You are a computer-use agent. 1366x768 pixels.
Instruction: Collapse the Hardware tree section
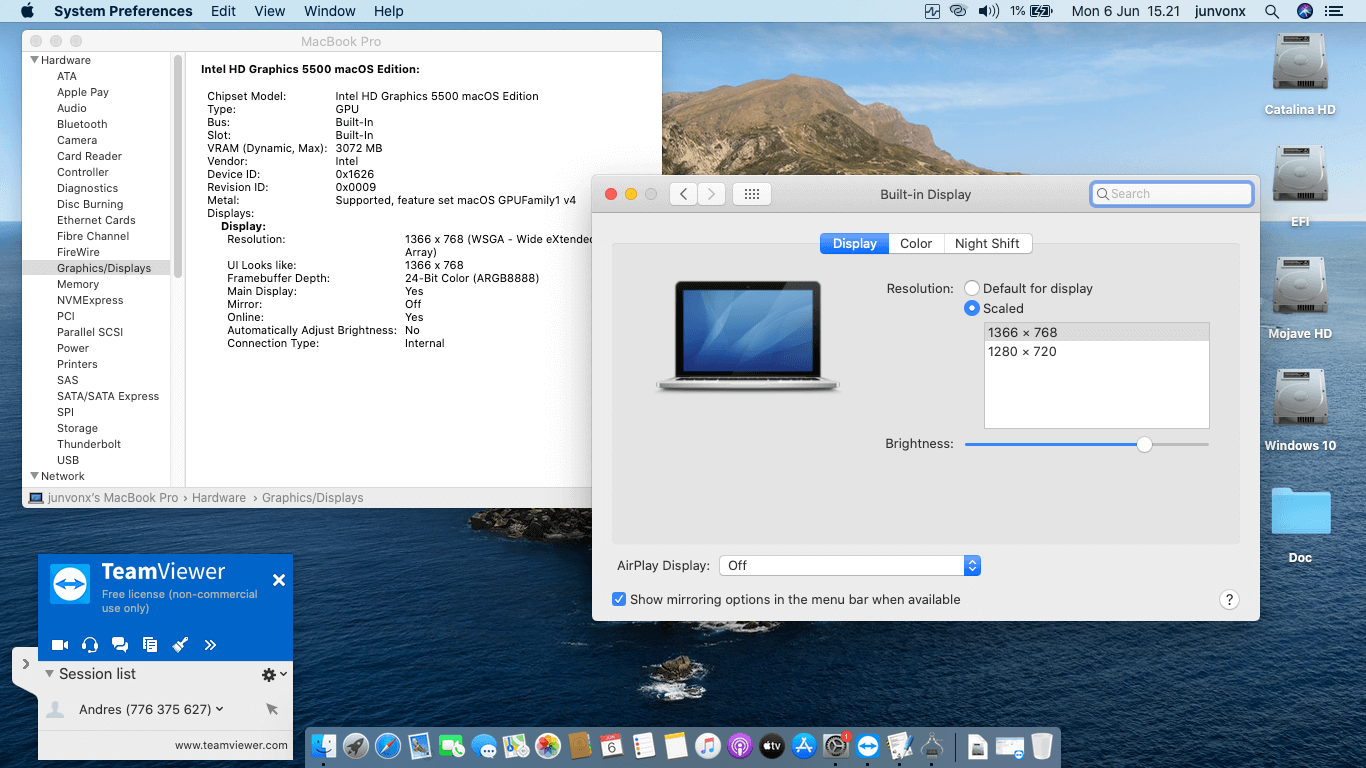tap(35, 60)
